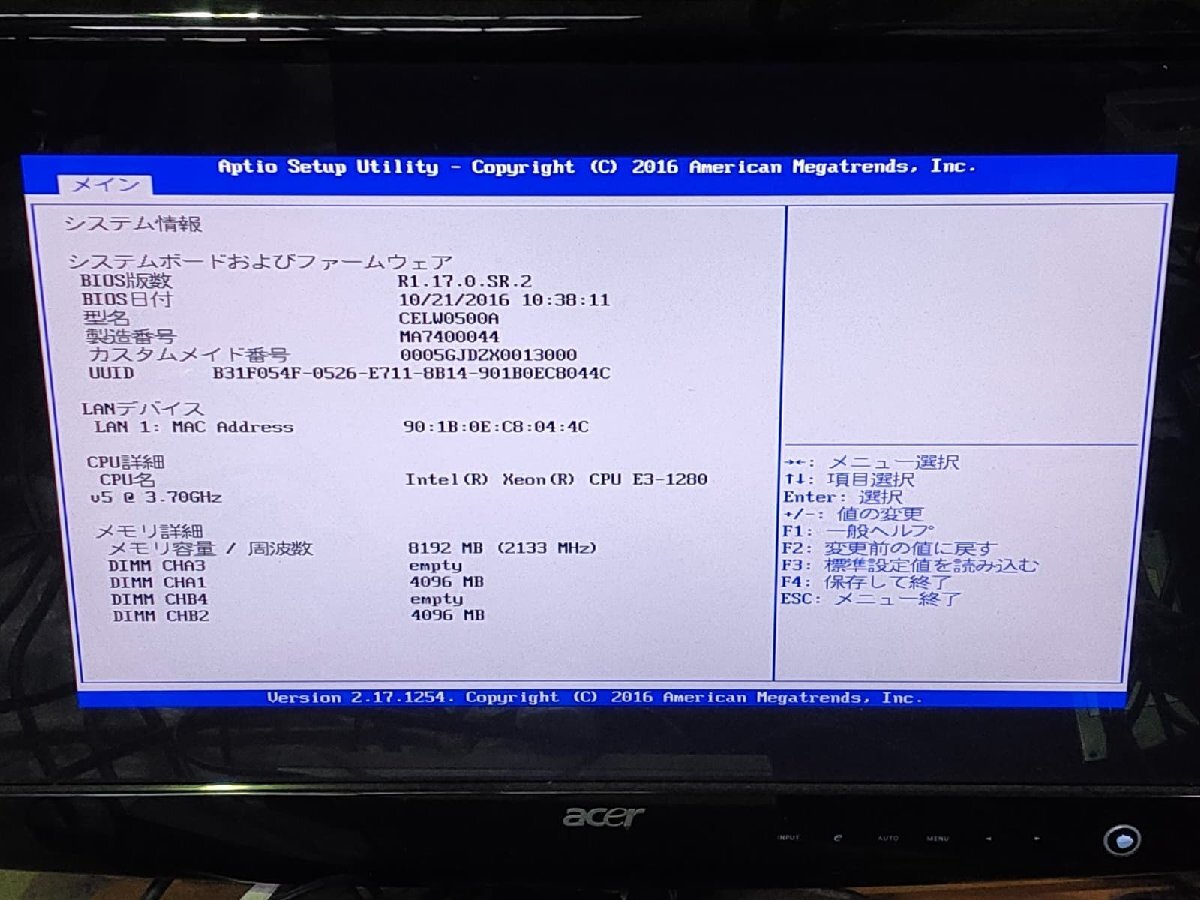This screenshot has width=1200, height=900.
Task: Click the LANデバイス section heading
Action: 143,409
